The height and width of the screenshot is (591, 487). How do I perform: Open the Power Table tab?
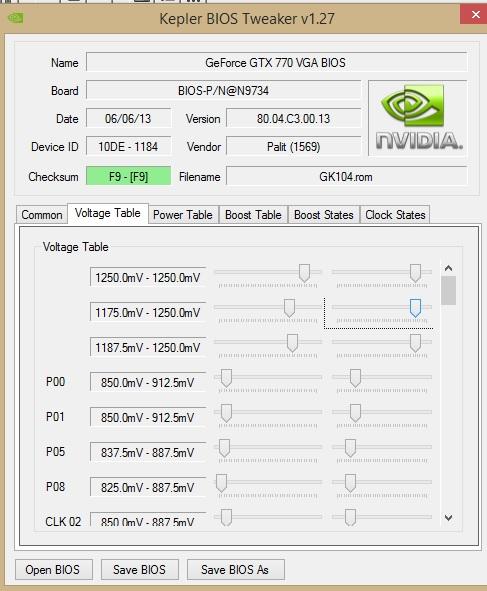(x=183, y=215)
